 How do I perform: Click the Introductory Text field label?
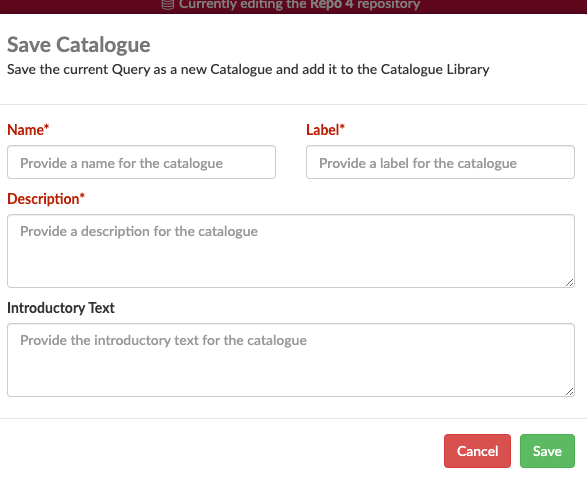(61, 308)
